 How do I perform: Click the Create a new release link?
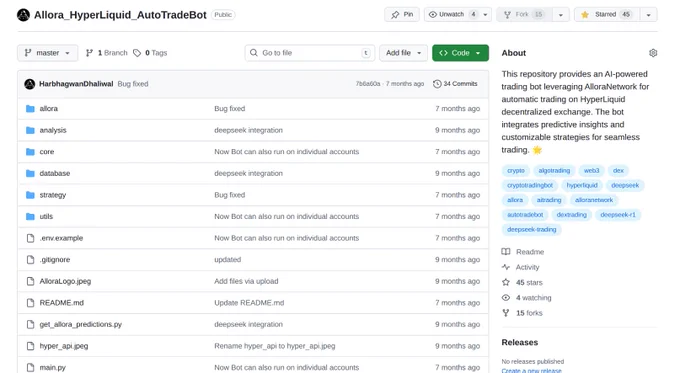point(531,370)
